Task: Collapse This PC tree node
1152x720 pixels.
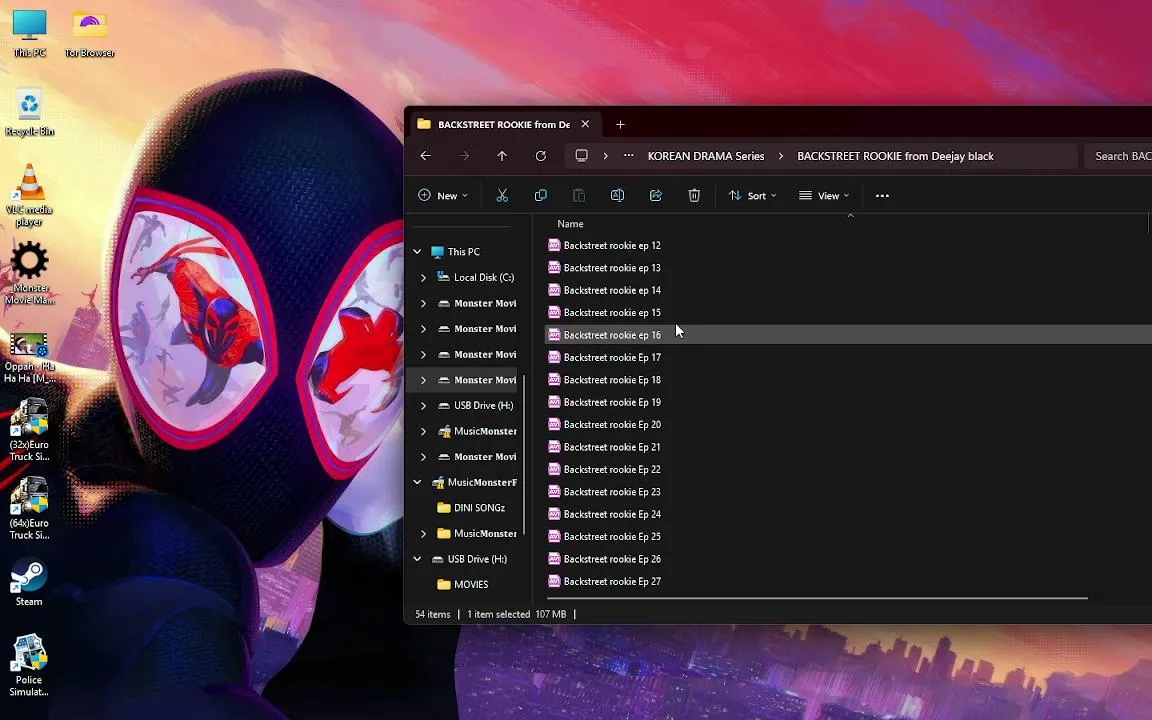Action: click(x=417, y=251)
